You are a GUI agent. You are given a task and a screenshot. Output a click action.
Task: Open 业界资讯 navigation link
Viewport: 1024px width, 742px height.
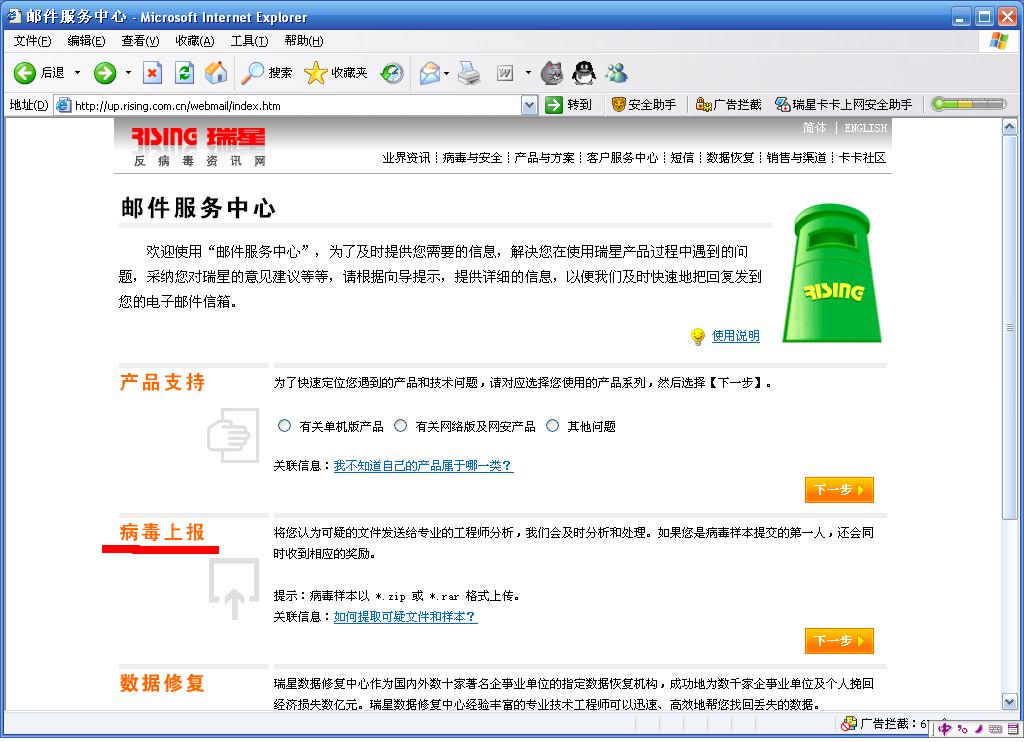tap(406, 157)
